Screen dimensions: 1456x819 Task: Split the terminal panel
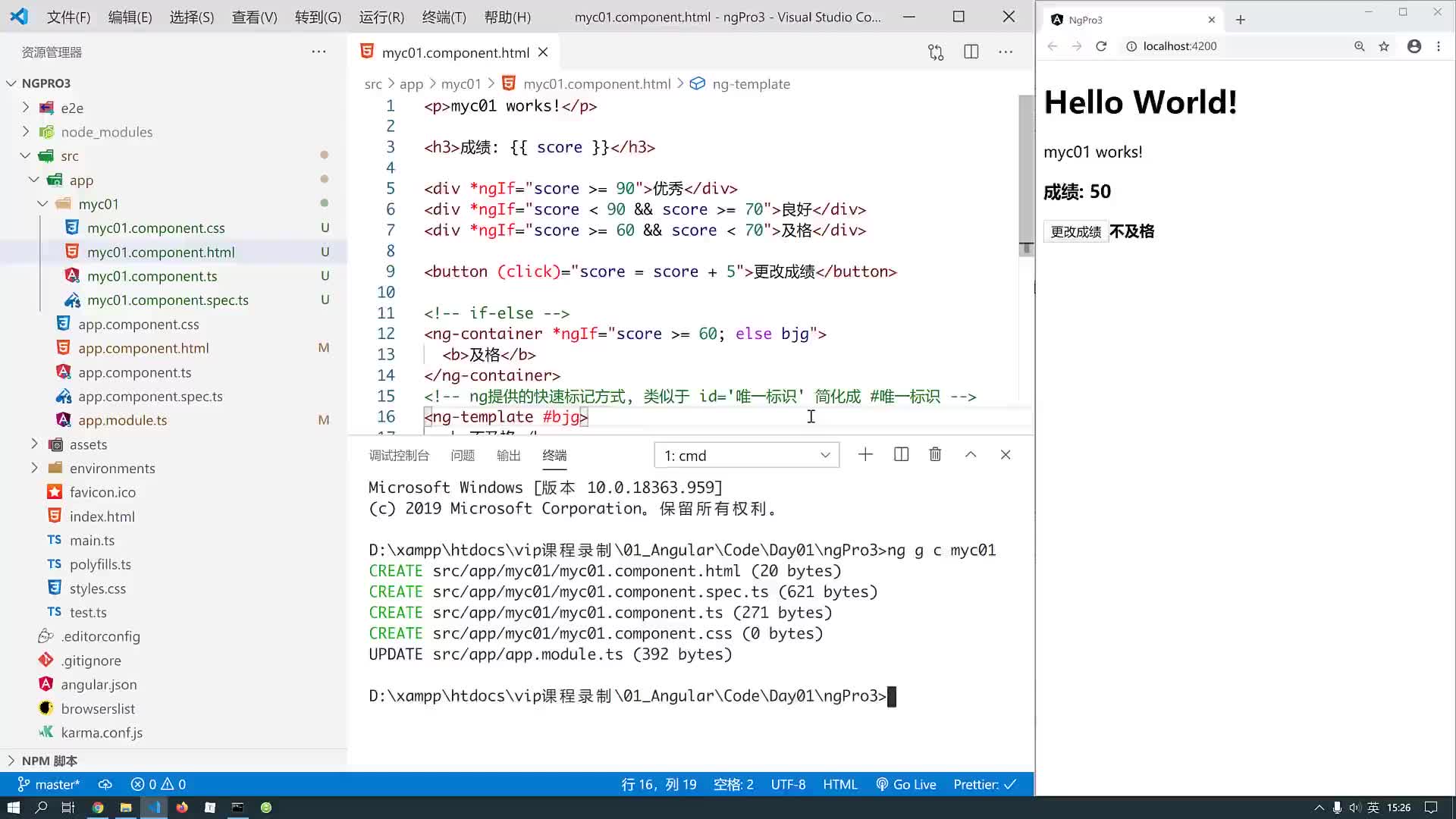tap(901, 454)
